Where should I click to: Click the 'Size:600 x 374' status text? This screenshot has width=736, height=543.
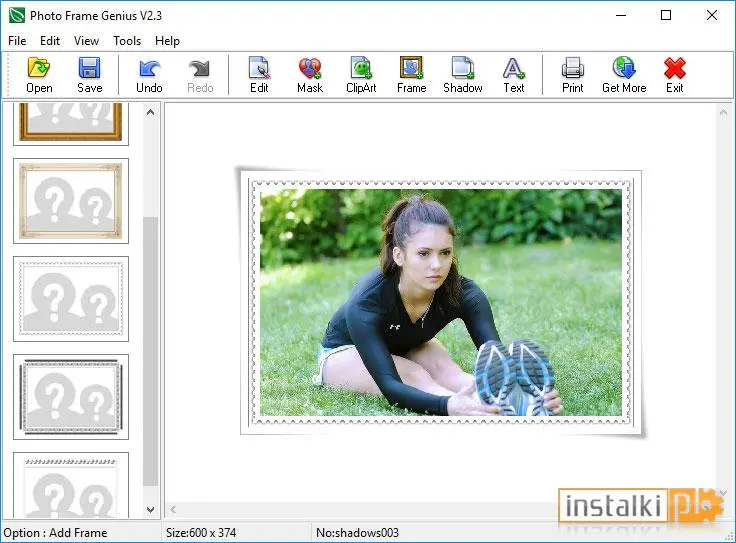201,533
